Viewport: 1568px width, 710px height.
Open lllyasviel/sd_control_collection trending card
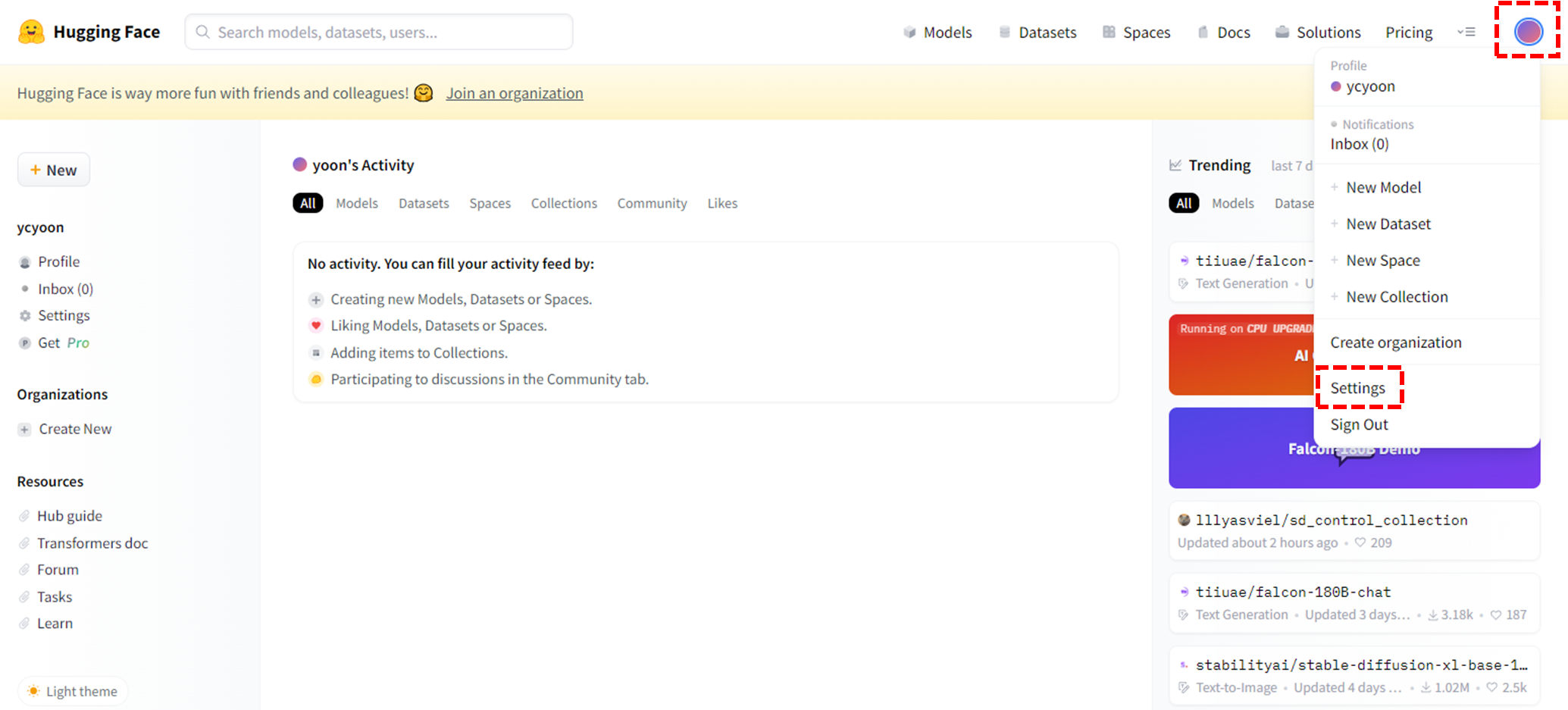tap(1354, 531)
